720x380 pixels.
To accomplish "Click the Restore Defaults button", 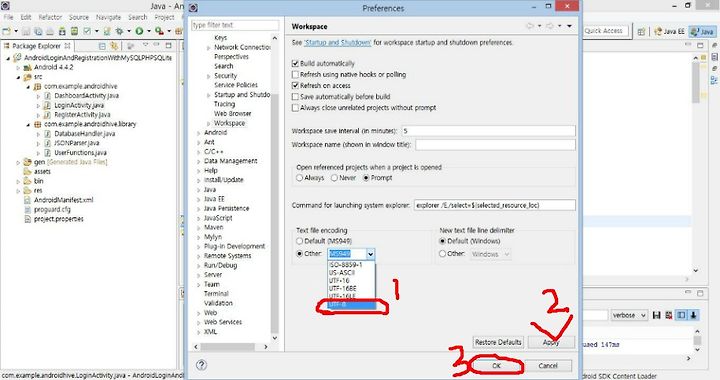I will tap(498, 342).
